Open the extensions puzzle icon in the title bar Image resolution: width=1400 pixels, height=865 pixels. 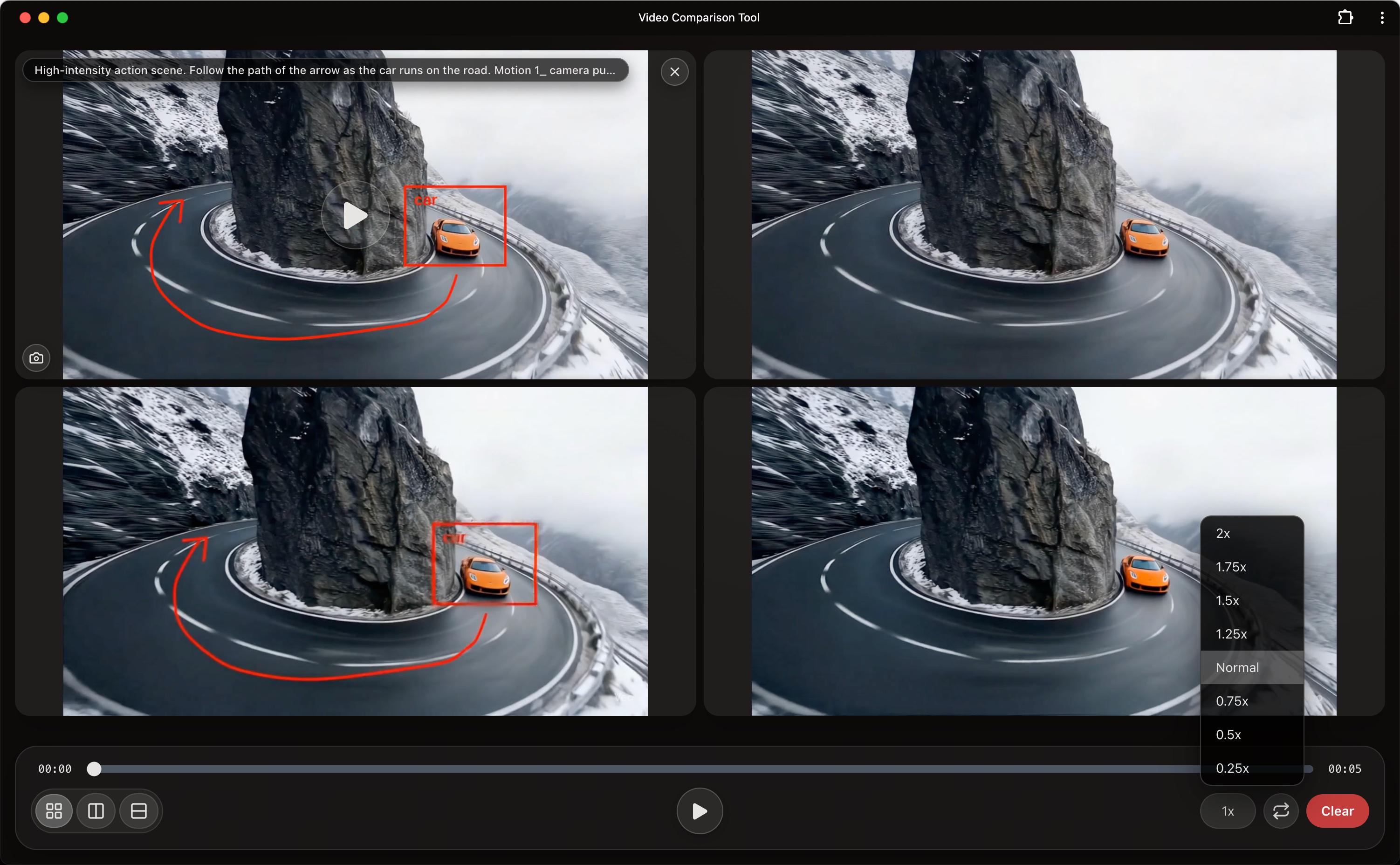[x=1345, y=18]
